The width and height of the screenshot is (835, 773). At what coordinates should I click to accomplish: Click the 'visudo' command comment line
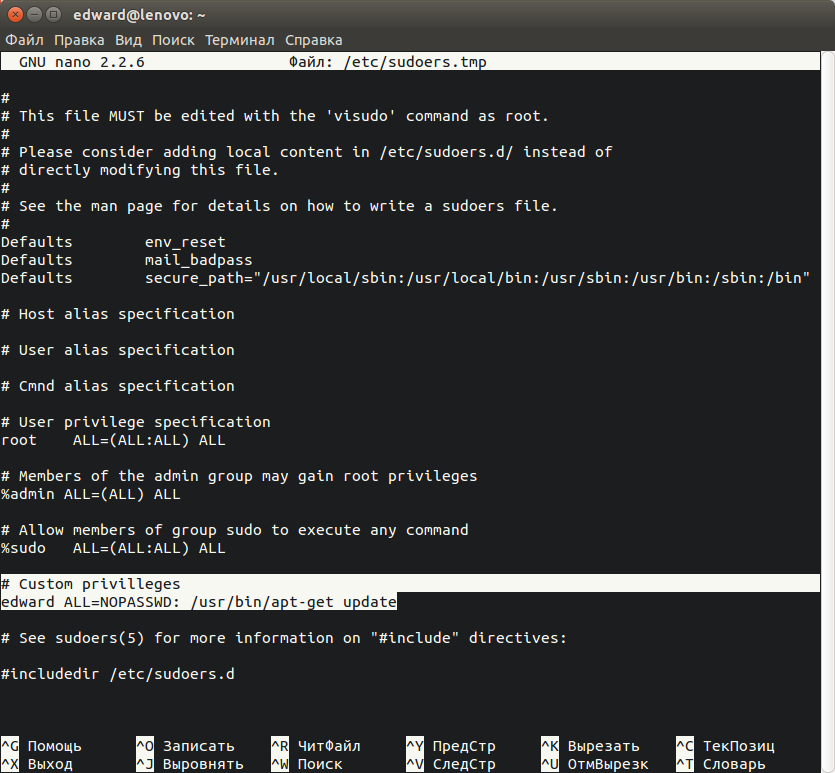point(275,116)
